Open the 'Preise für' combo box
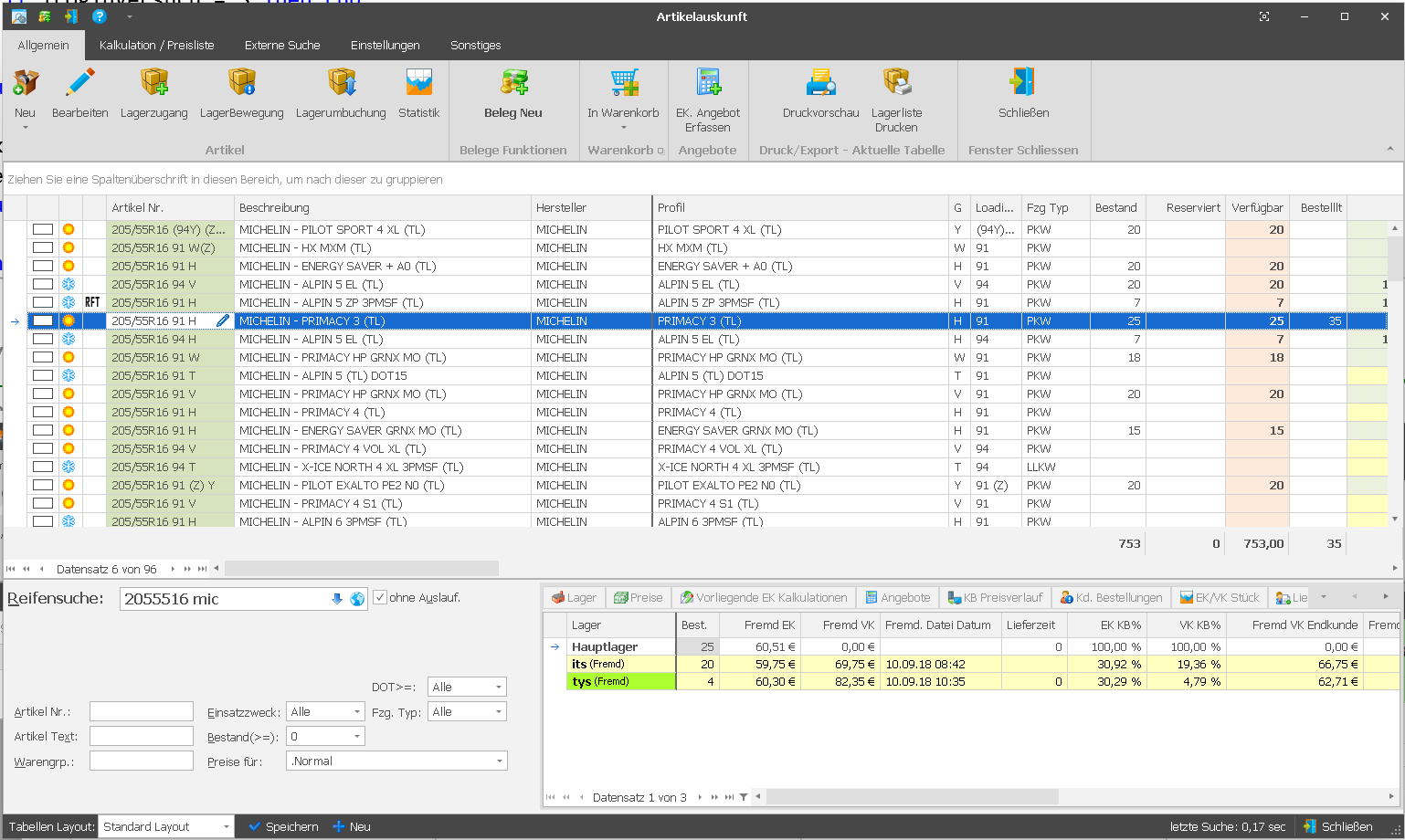Image resolution: width=1405 pixels, height=840 pixels. point(499,761)
